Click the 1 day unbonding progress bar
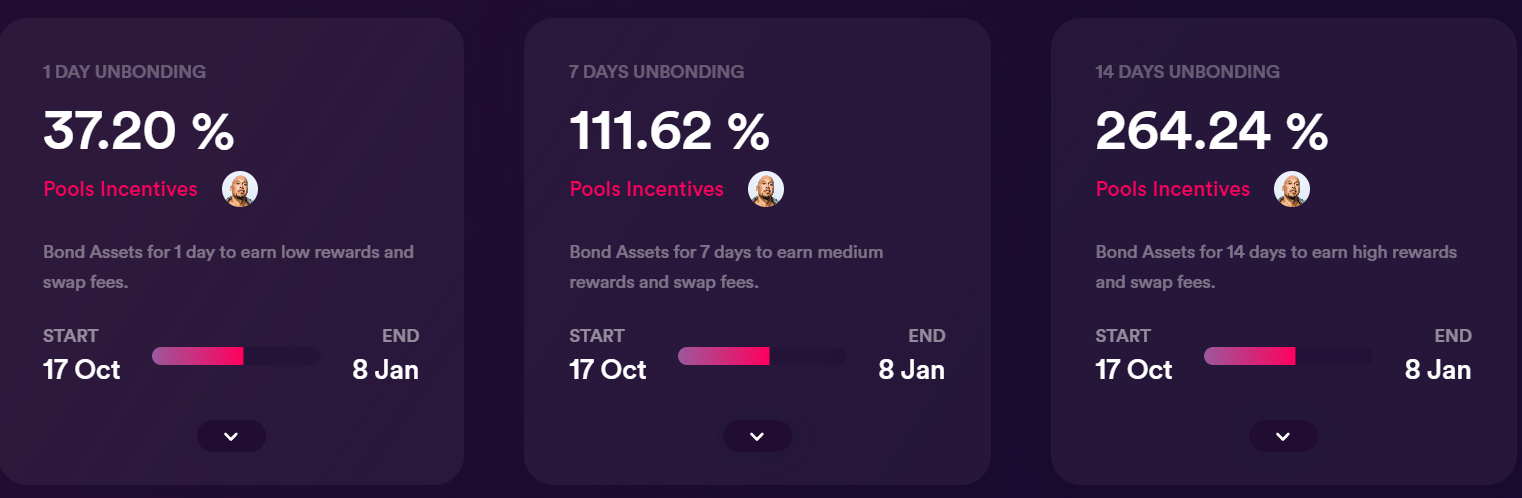Screen dimensions: 1522x498 (236, 356)
